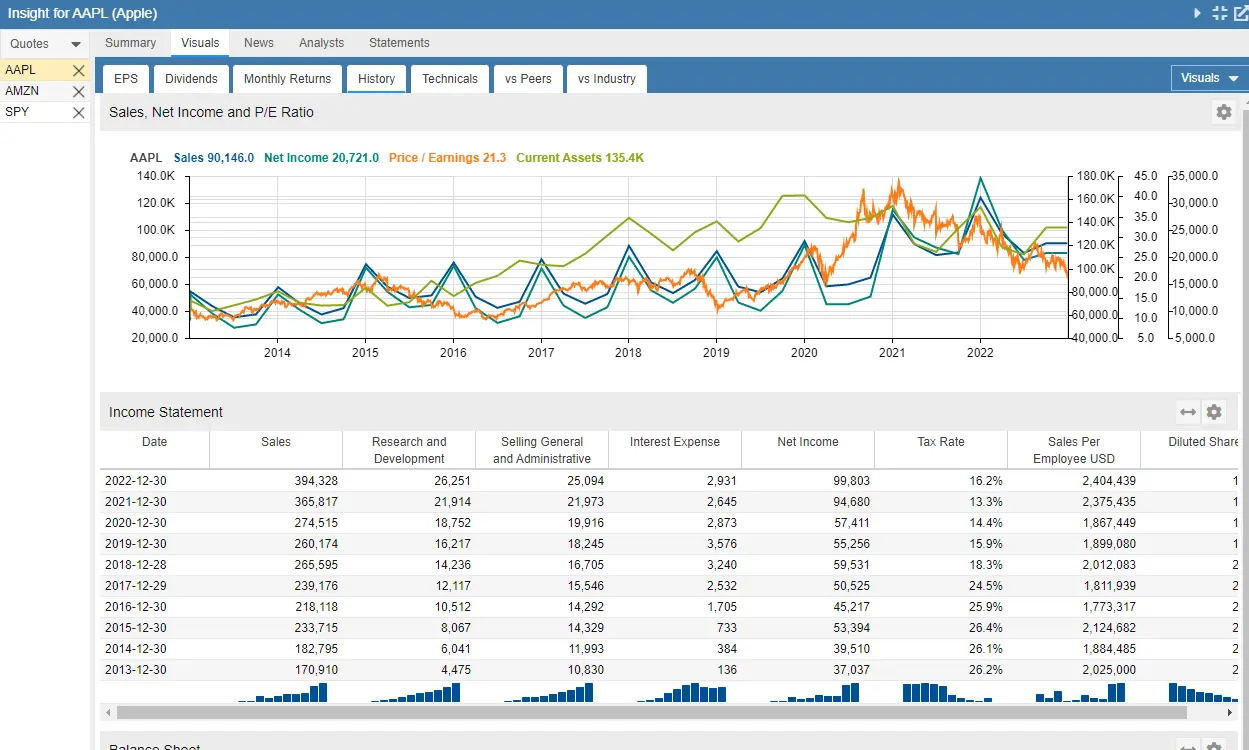1249x750 pixels.
Task: Remove SPY from the quotes list
Action: (79, 113)
